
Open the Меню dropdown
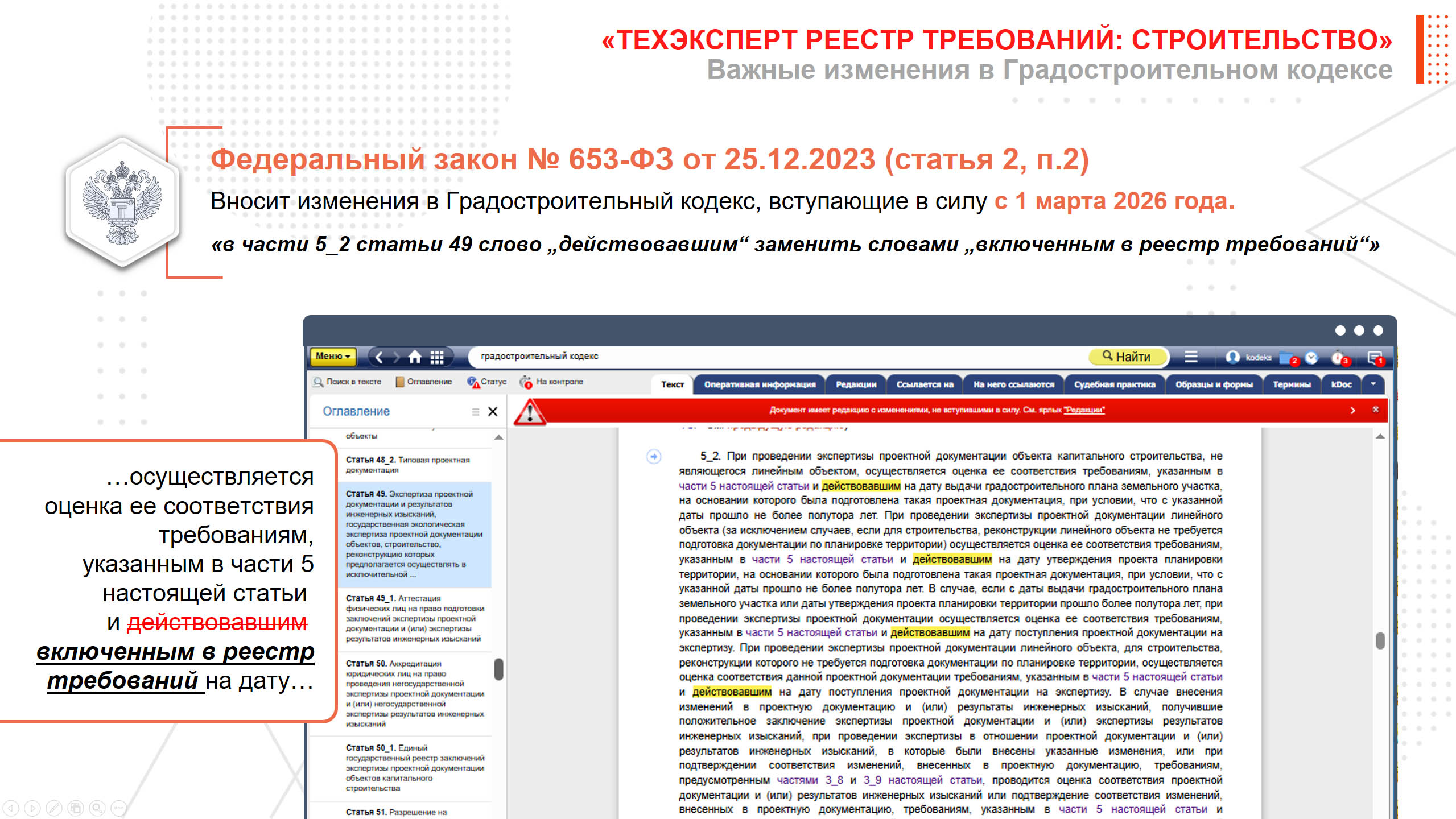pos(333,357)
